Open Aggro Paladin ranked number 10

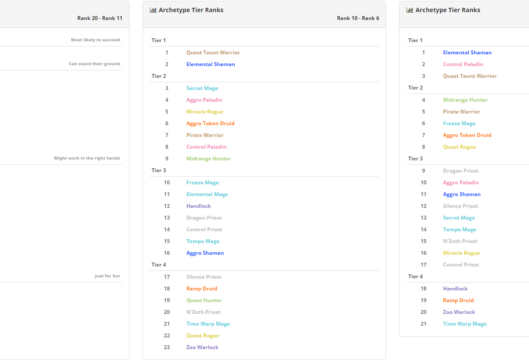point(461,183)
